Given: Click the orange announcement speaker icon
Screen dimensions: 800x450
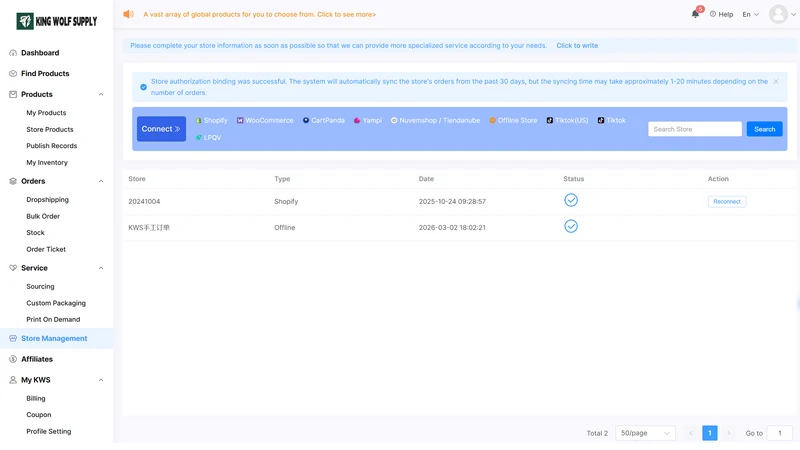Looking at the screenshot, I should click(128, 14).
